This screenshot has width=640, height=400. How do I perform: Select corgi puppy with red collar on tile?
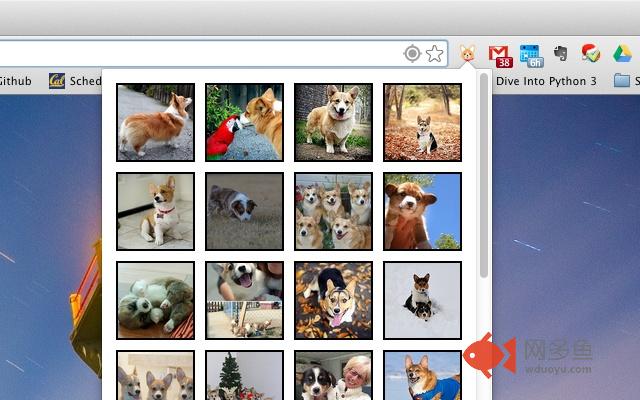156,211
